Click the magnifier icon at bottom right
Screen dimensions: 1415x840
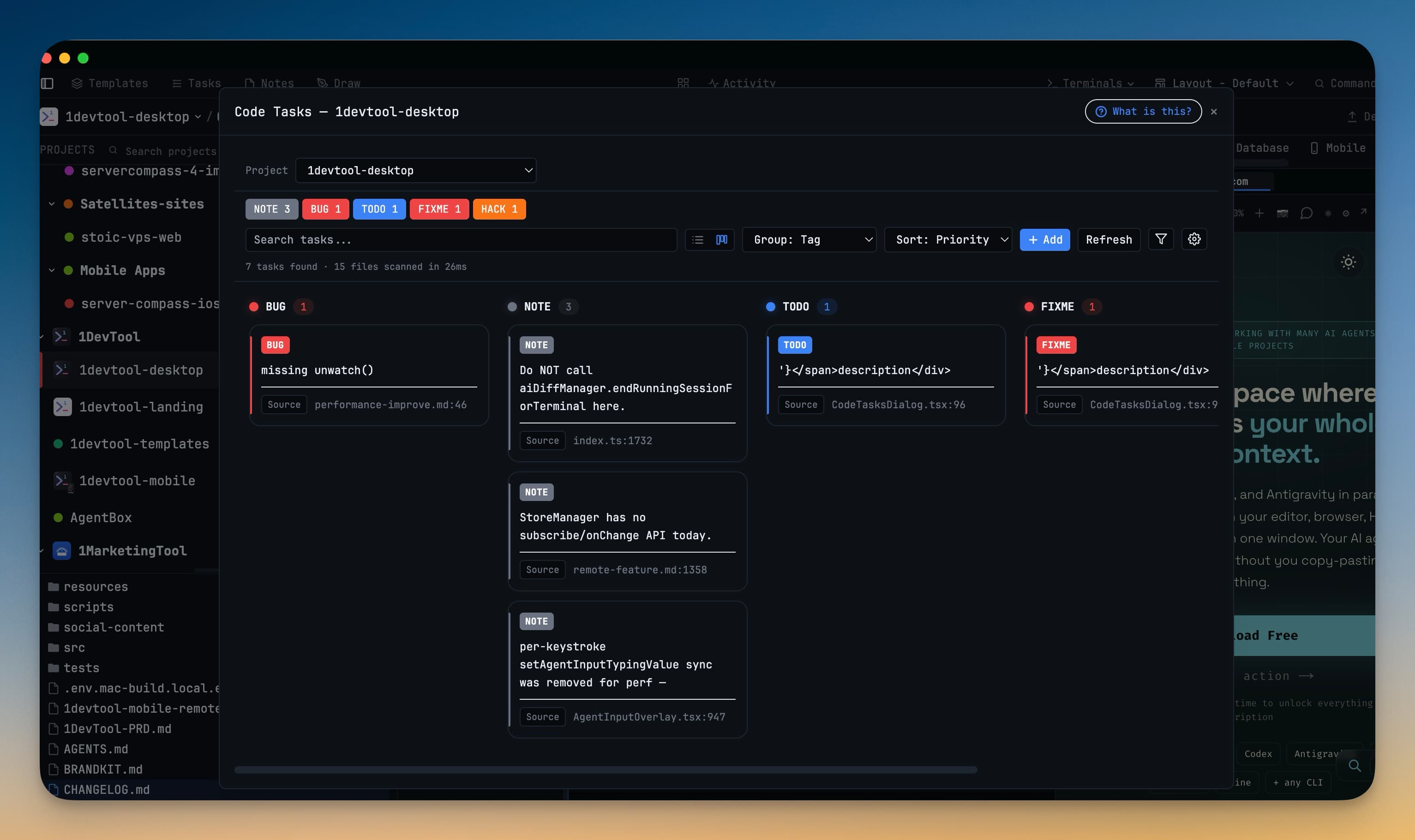coord(1355,765)
